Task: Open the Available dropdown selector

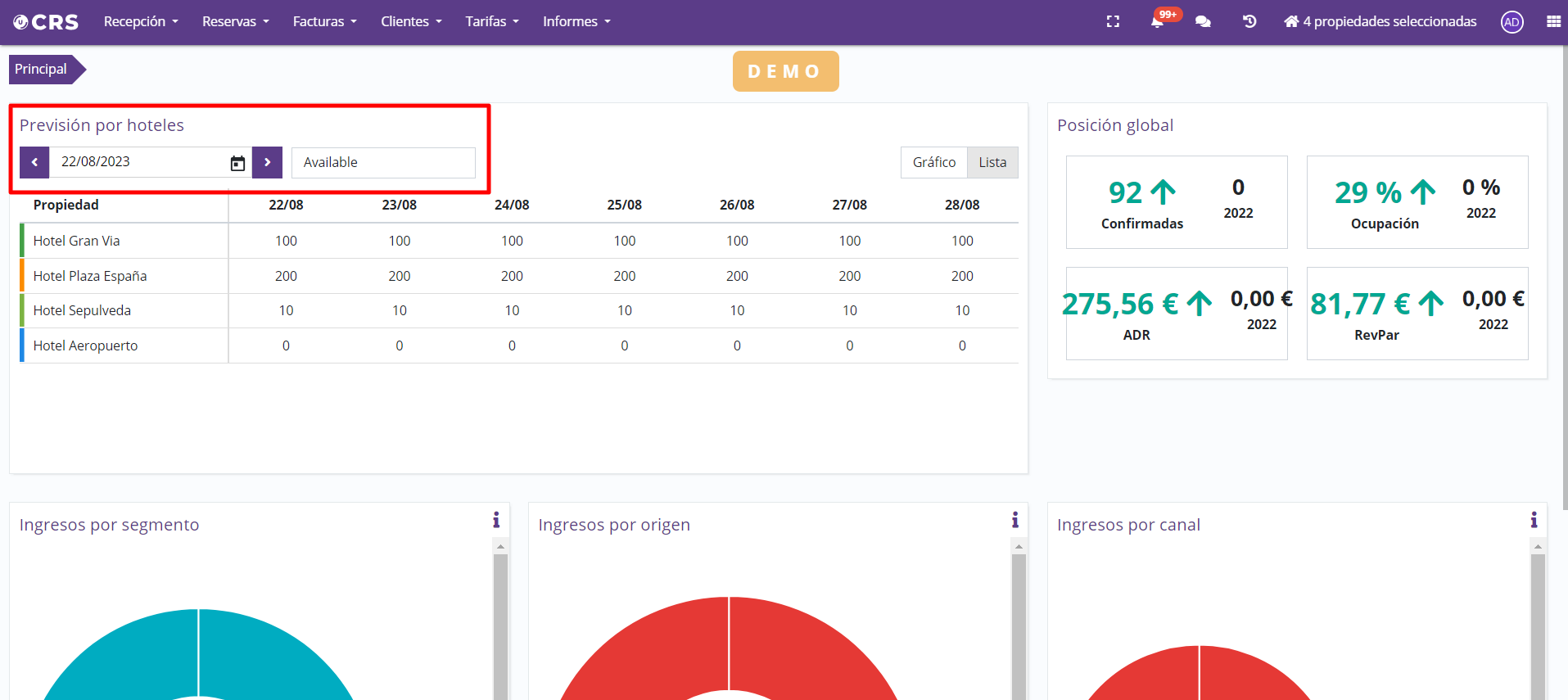Action: pos(383,162)
